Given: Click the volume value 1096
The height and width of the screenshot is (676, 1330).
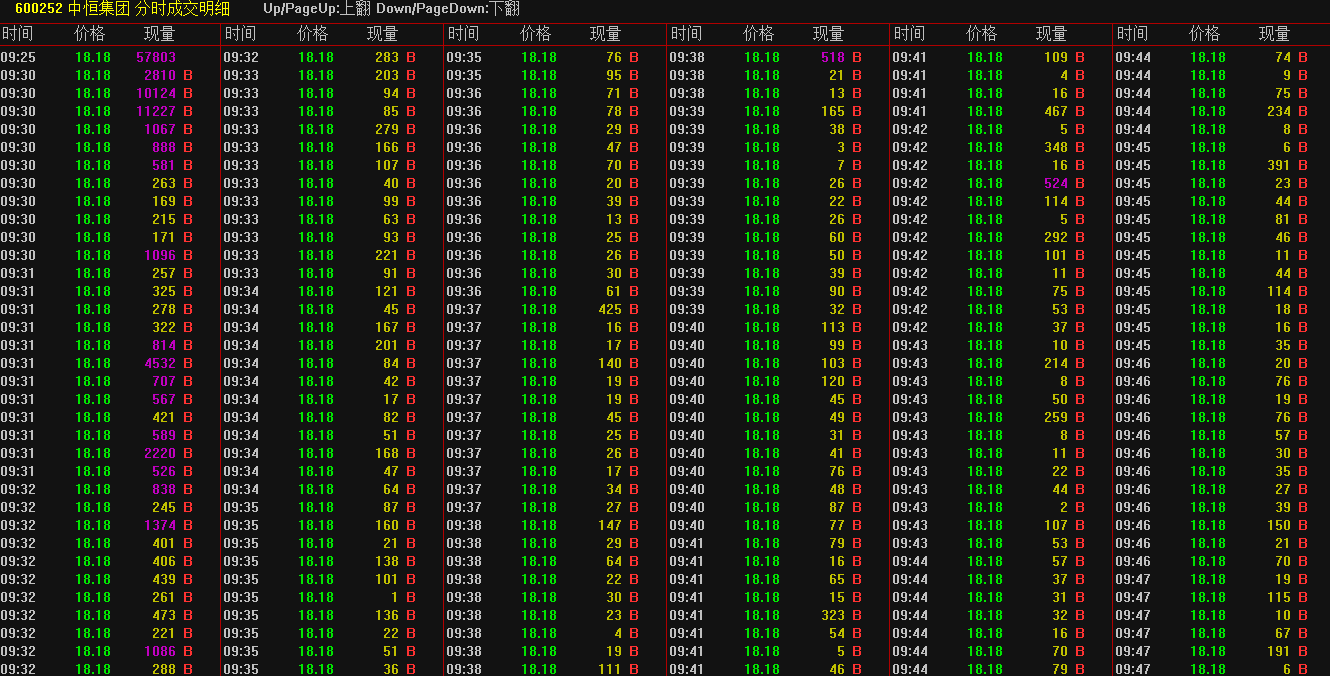Looking at the screenshot, I should click(160, 255).
